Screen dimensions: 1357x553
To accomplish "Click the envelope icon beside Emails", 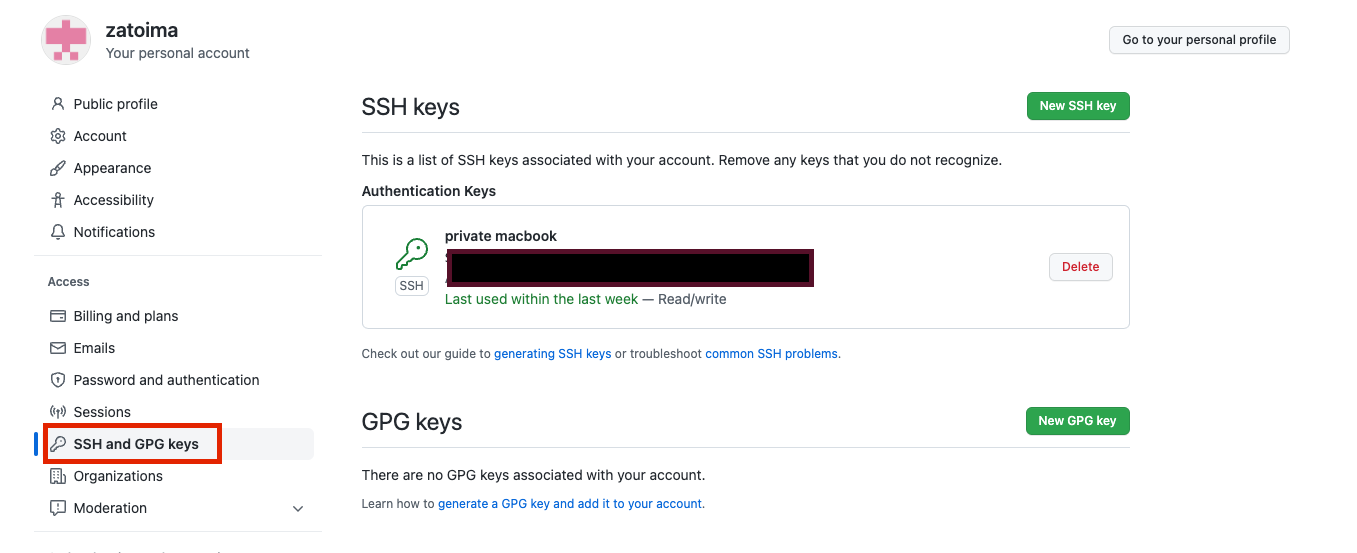I will (58, 348).
